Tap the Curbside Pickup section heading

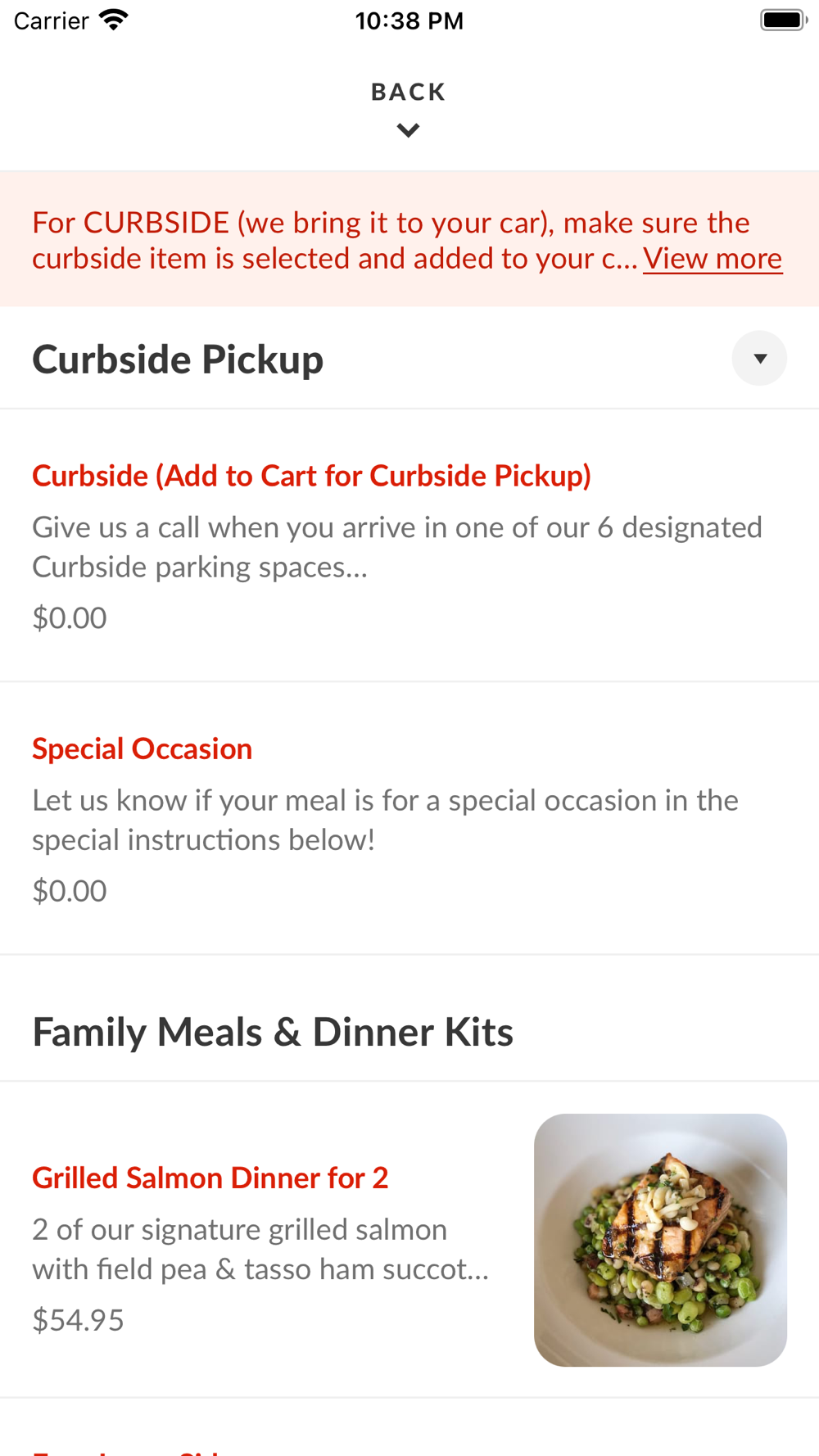pos(178,359)
